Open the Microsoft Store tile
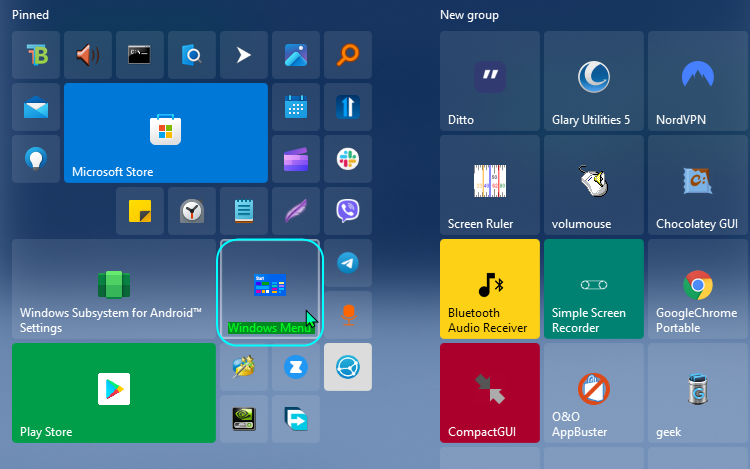This screenshot has width=750, height=469. pos(166,133)
